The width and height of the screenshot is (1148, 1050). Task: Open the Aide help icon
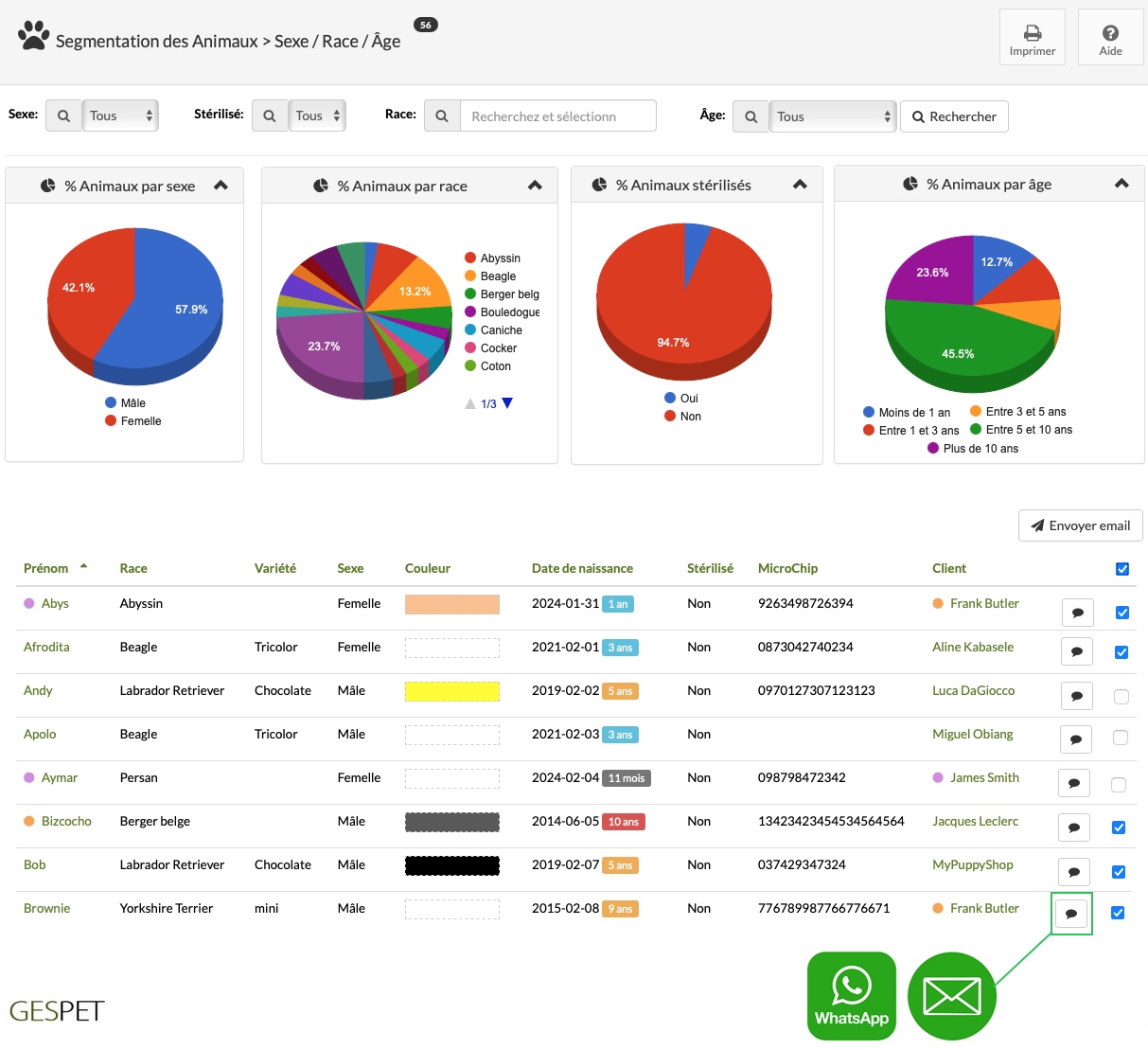tap(1111, 38)
